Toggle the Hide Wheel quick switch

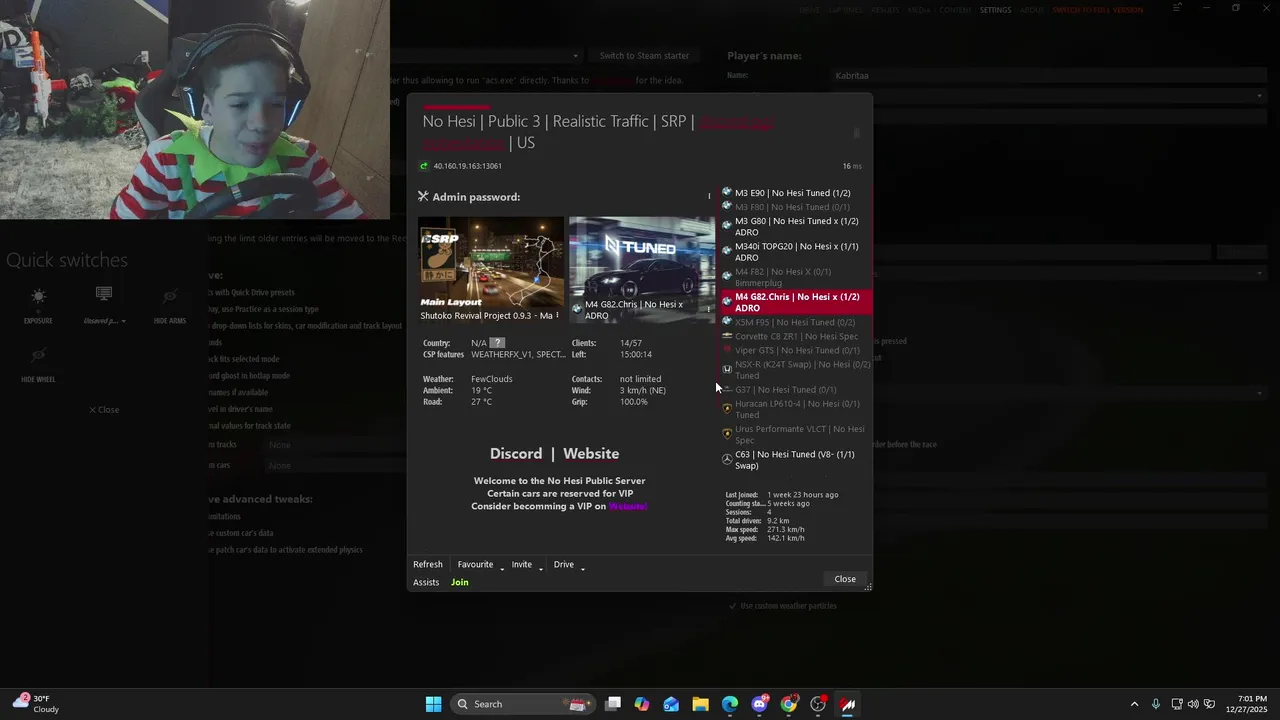coord(38,355)
